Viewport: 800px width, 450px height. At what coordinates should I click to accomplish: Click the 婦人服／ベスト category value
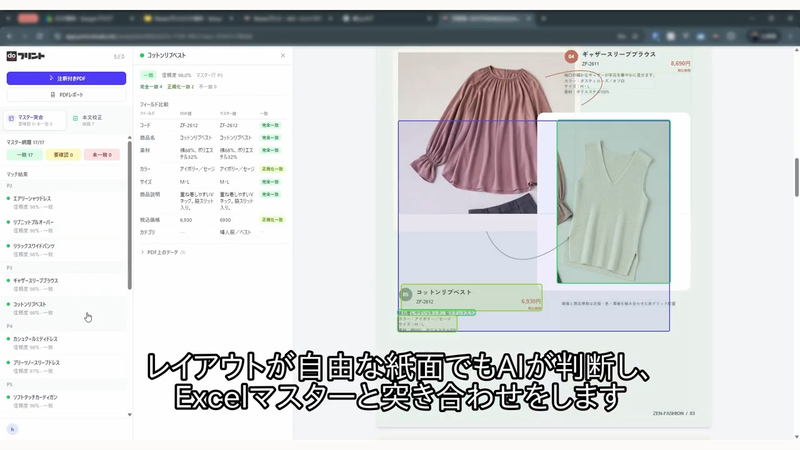coord(235,232)
